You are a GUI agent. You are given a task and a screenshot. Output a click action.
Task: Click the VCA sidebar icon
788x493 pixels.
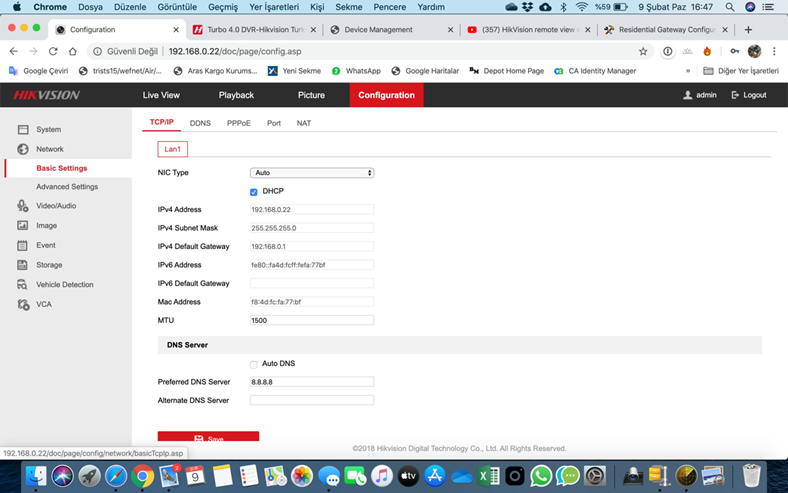click(x=23, y=304)
